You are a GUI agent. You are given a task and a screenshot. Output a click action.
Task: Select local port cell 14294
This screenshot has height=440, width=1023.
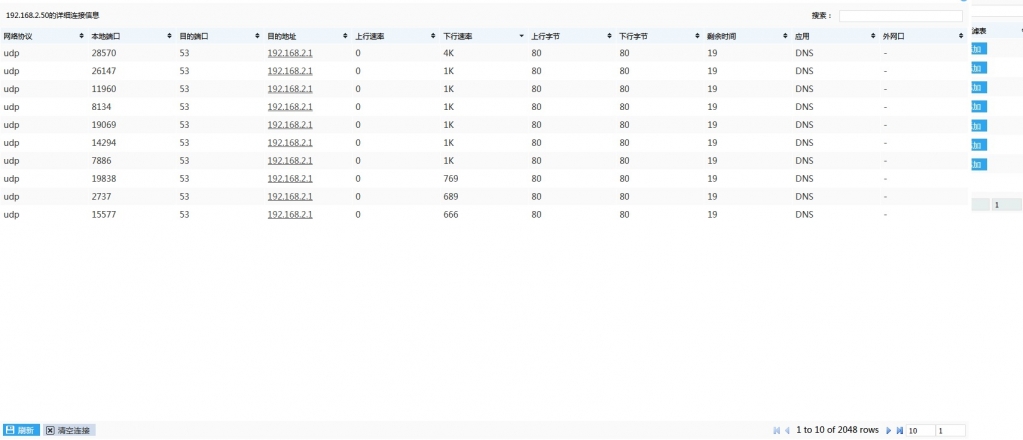pos(104,142)
